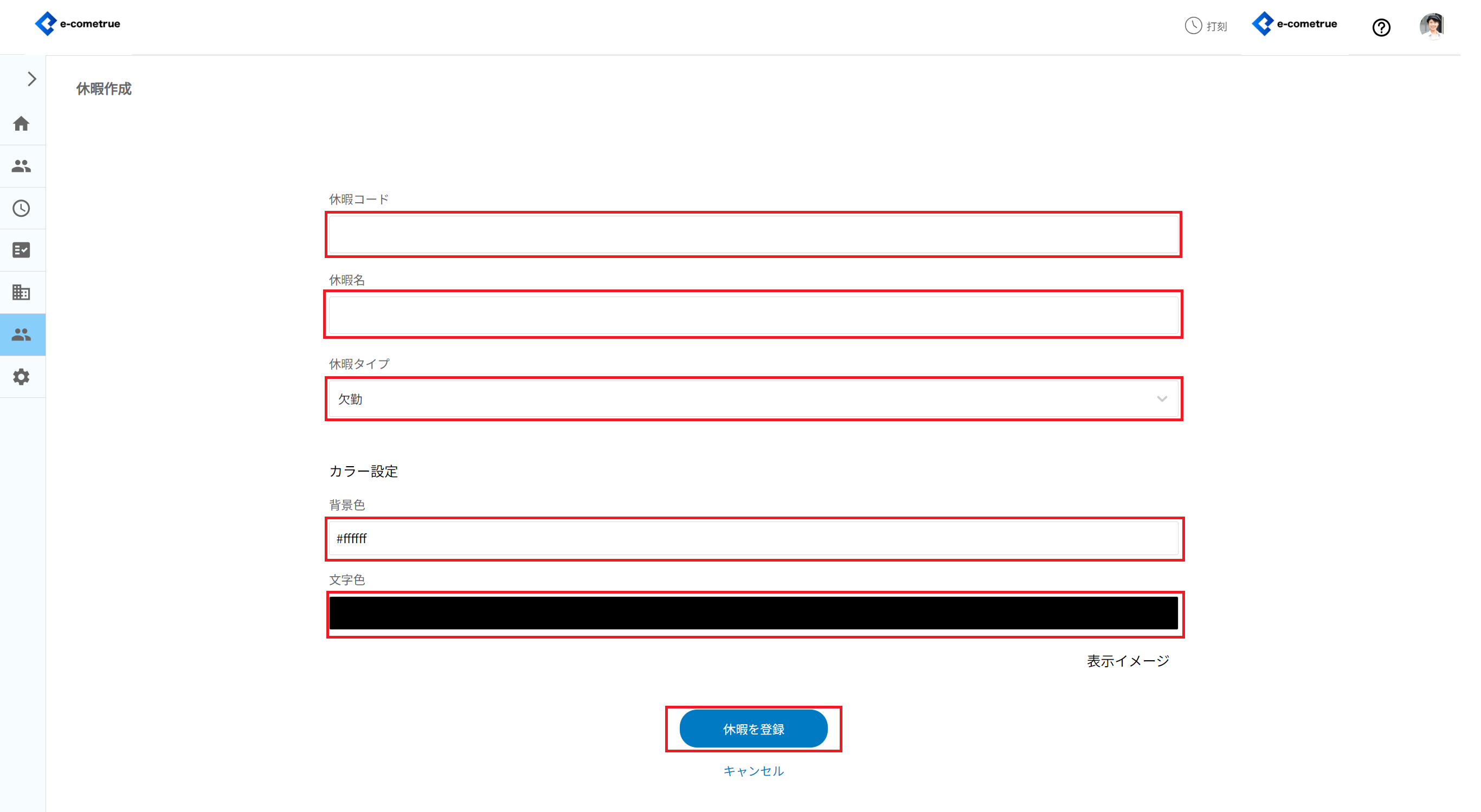The width and height of the screenshot is (1481, 812).
Task: Click the キャンセル link
Action: 753,771
